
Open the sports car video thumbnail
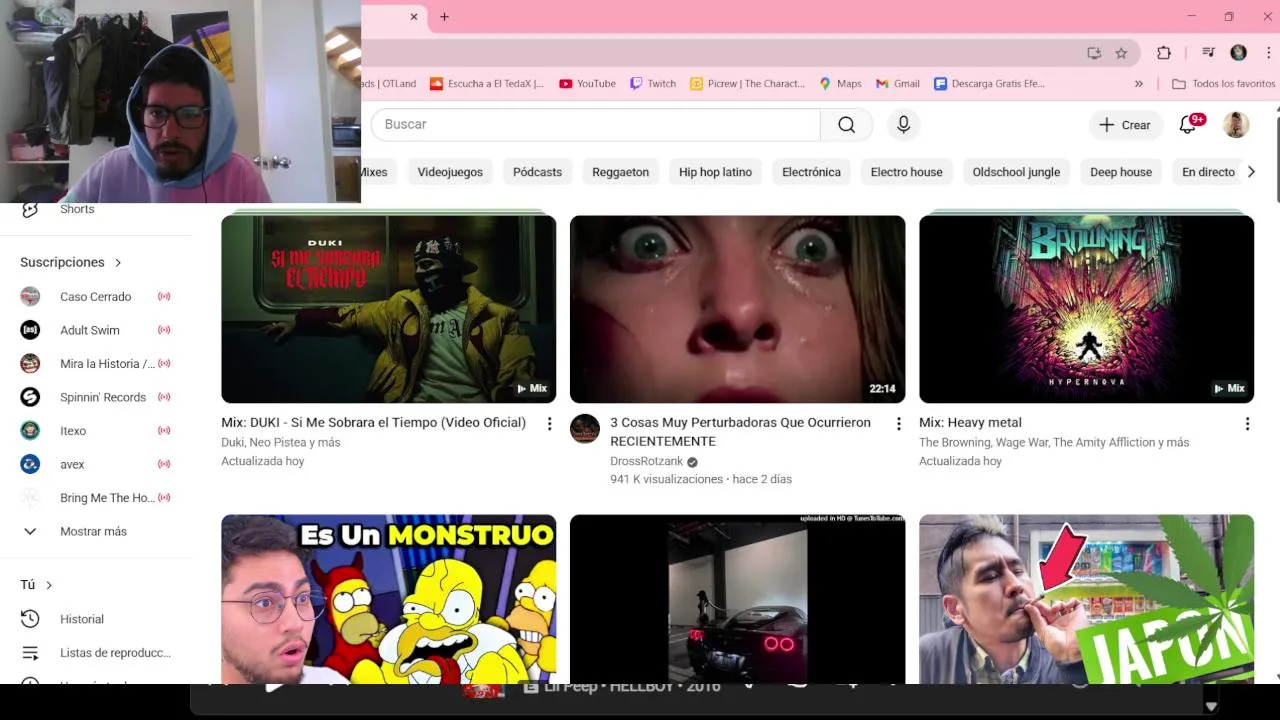tap(737, 599)
